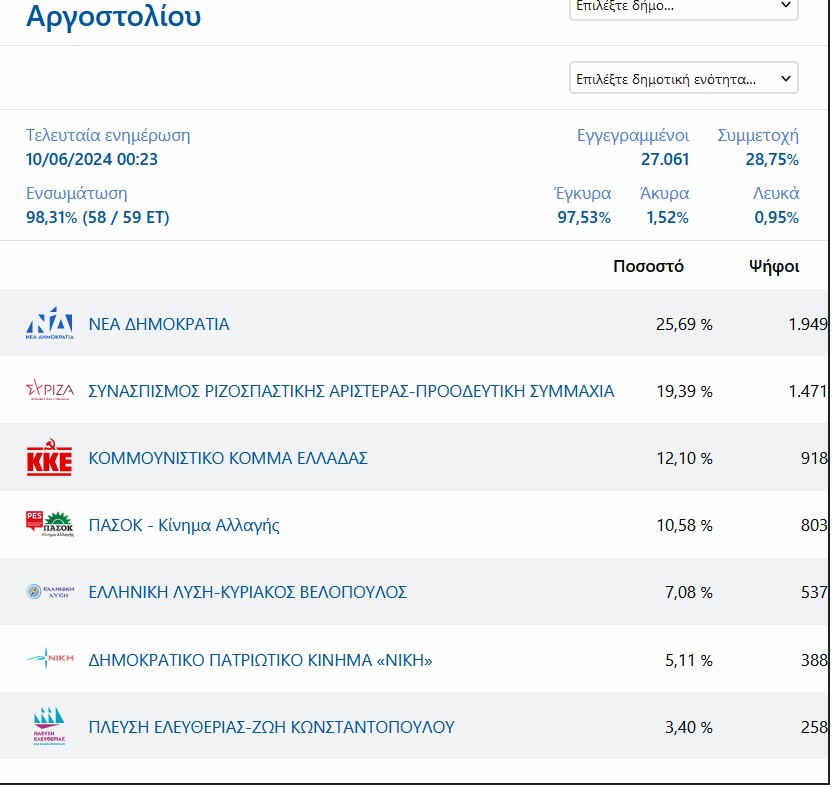Select the registered voters value '27.061'
Screen dimensions: 834x787
click(x=665, y=159)
